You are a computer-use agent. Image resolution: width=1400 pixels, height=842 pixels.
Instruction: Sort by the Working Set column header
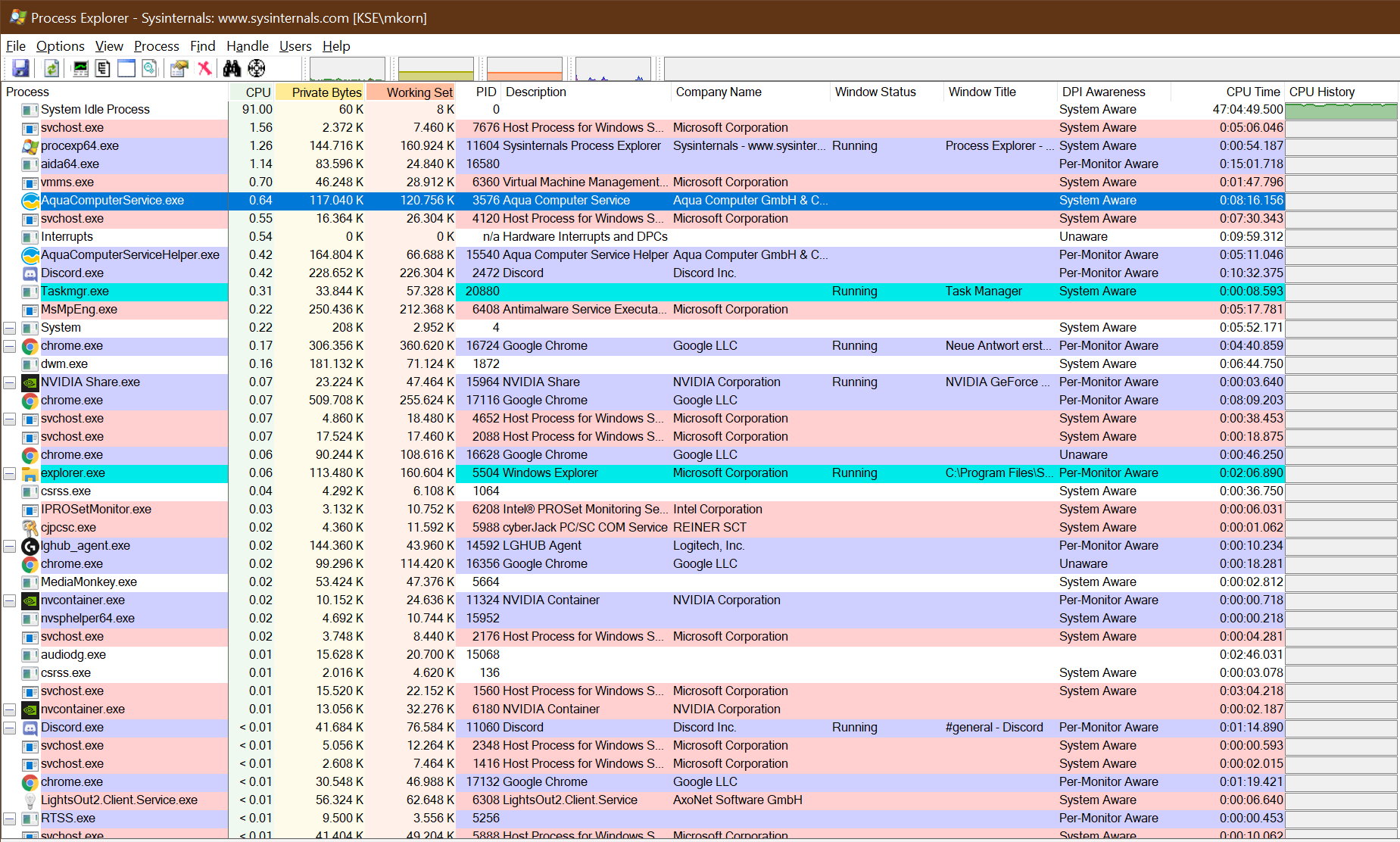click(418, 92)
